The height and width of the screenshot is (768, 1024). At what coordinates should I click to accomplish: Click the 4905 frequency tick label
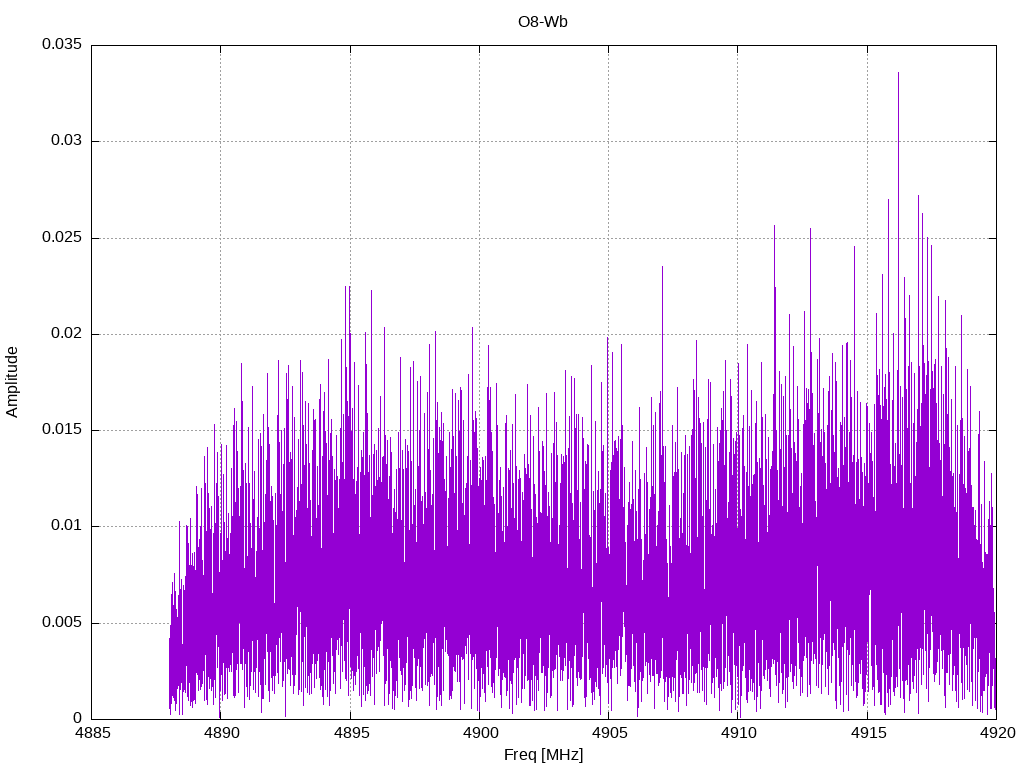[x=608, y=734]
